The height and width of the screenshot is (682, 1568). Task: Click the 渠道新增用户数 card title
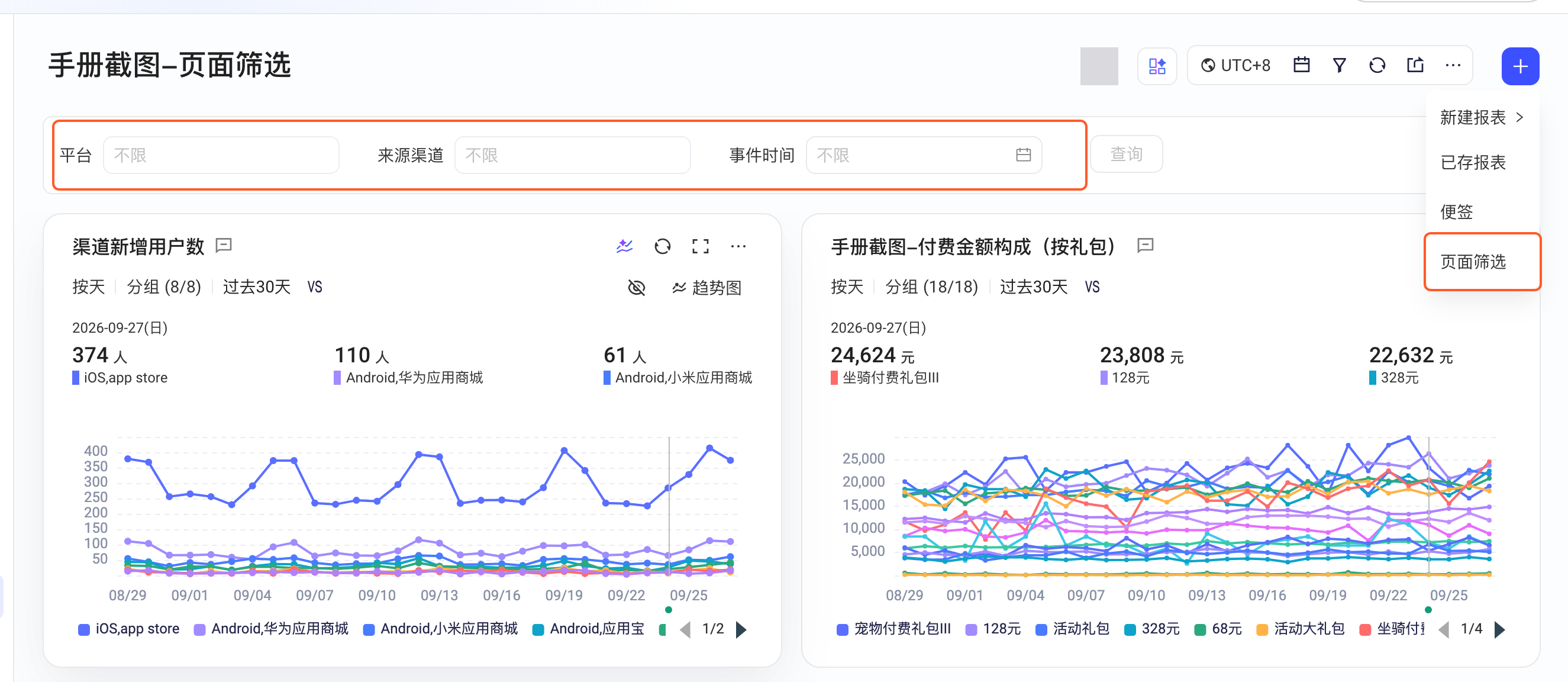coord(138,246)
